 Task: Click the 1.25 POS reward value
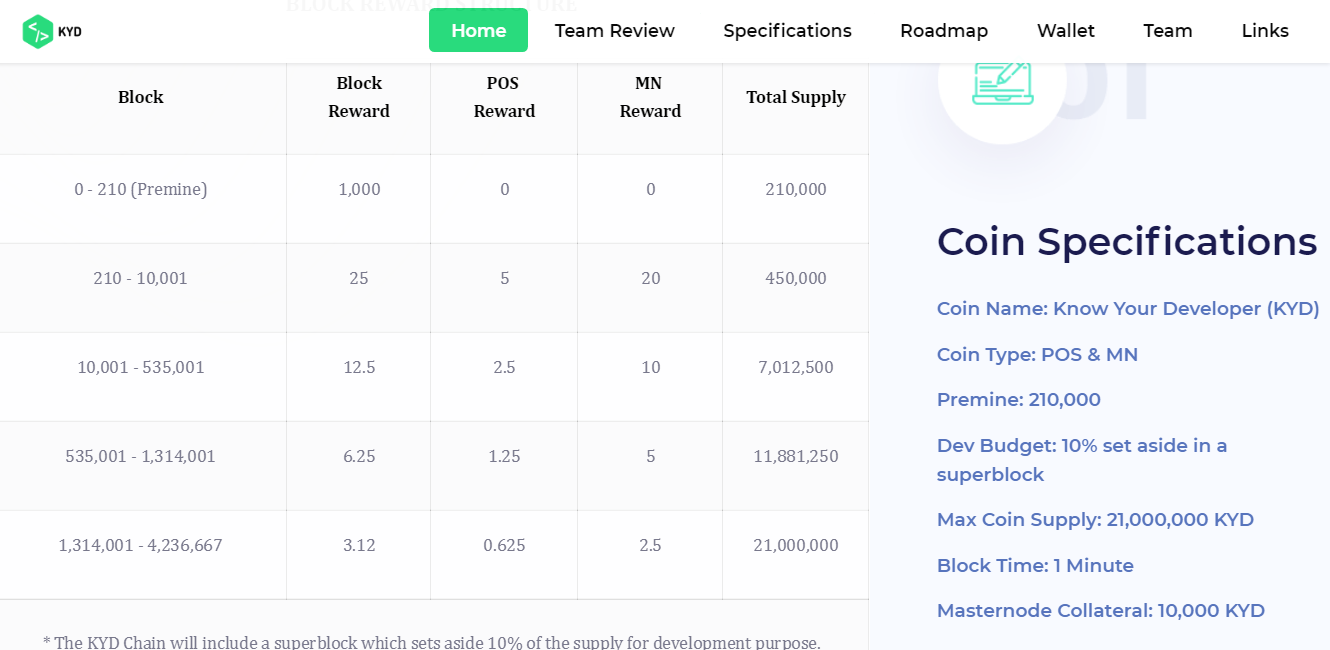pos(504,456)
